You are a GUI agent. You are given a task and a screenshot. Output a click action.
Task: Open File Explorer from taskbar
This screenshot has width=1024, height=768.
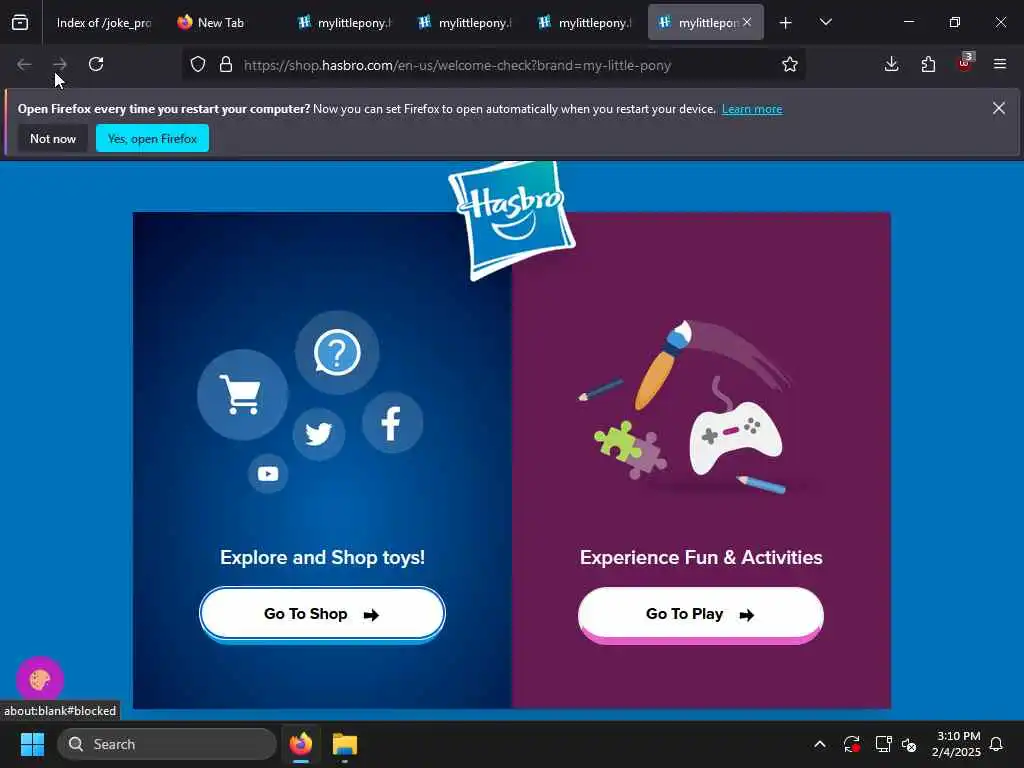coord(345,744)
